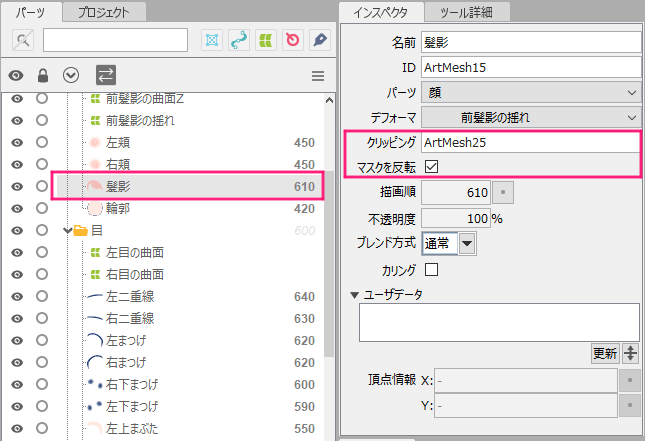Screen dimensions: 645x441
Task: Click the header eye visibility icon
Action: (x=16, y=76)
